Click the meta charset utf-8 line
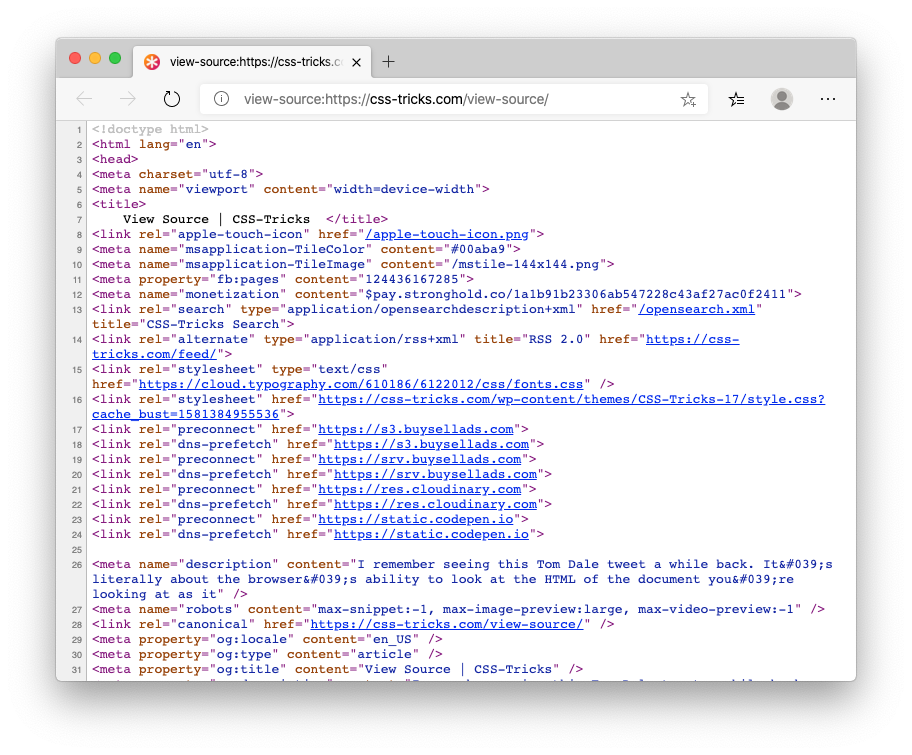 tap(177, 174)
